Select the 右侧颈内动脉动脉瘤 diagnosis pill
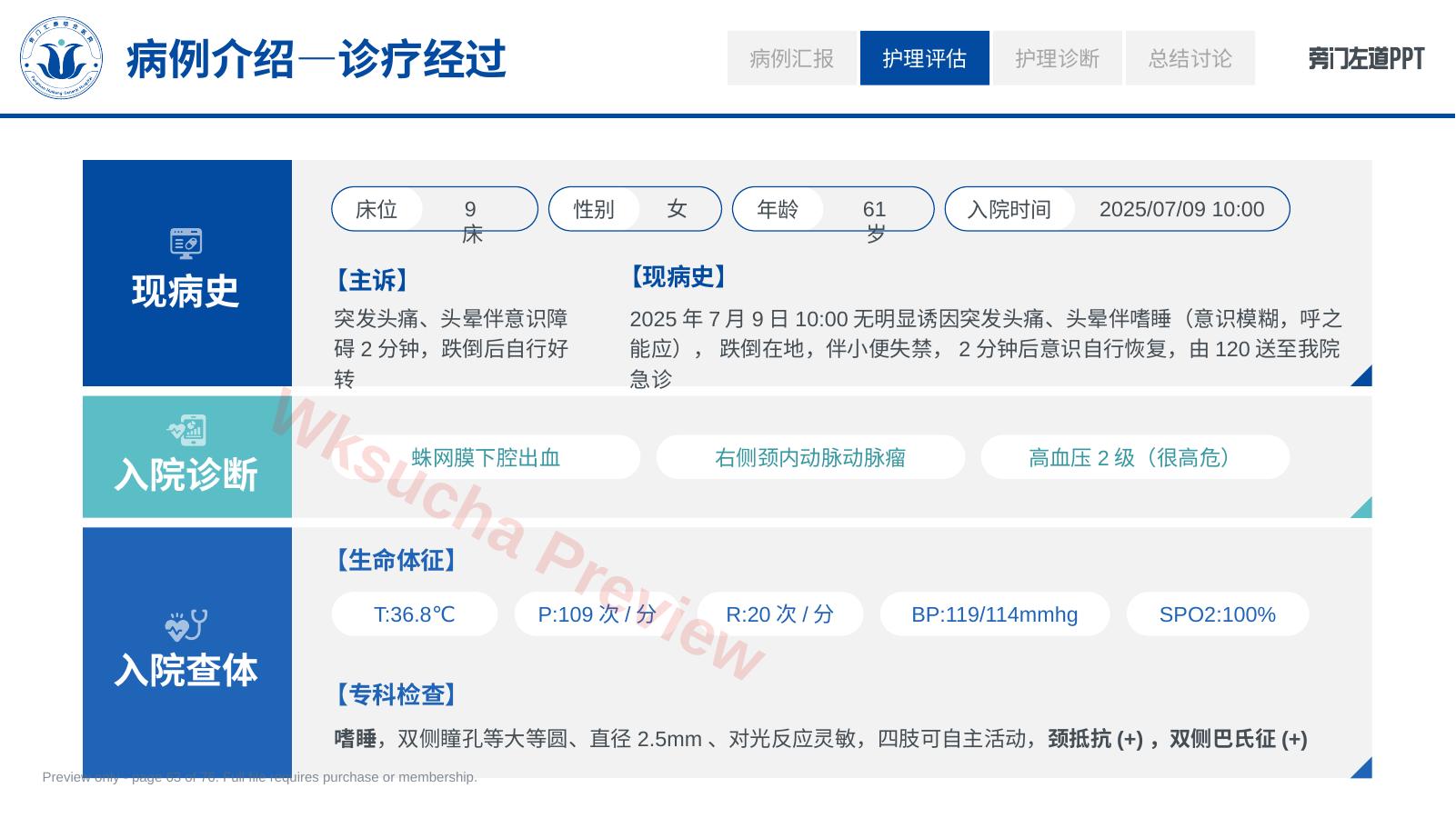The width and height of the screenshot is (1456, 818). pyautogui.click(x=810, y=457)
